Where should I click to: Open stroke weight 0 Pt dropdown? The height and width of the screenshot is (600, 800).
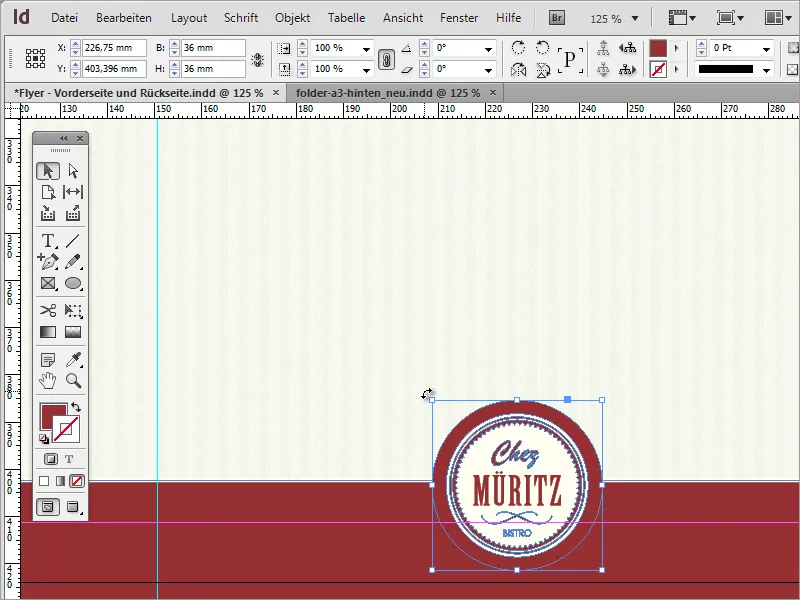tap(766, 49)
